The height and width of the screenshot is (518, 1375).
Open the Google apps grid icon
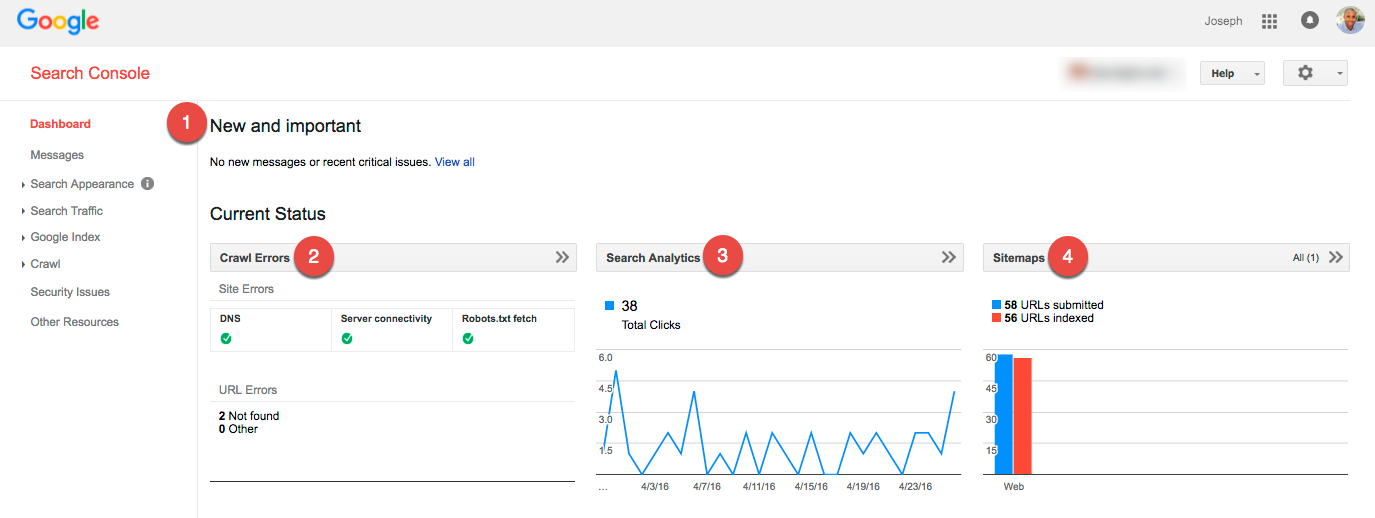(1270, 21)
